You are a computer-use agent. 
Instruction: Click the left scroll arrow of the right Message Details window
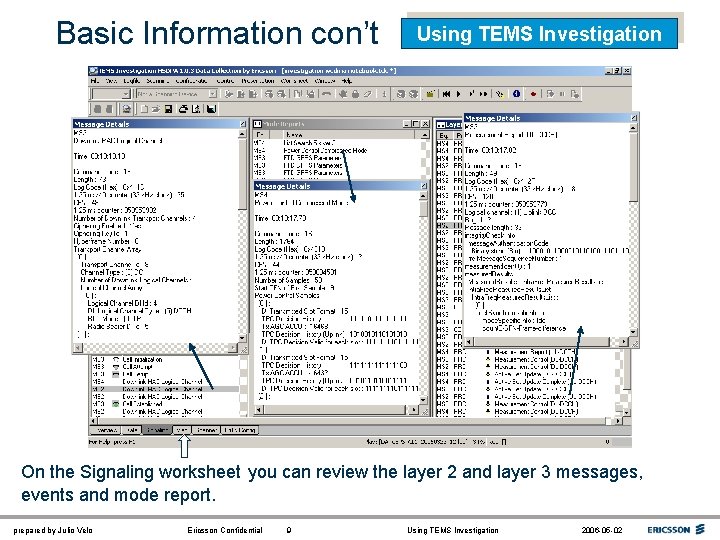pyautogui.click(x=469, y=342)
